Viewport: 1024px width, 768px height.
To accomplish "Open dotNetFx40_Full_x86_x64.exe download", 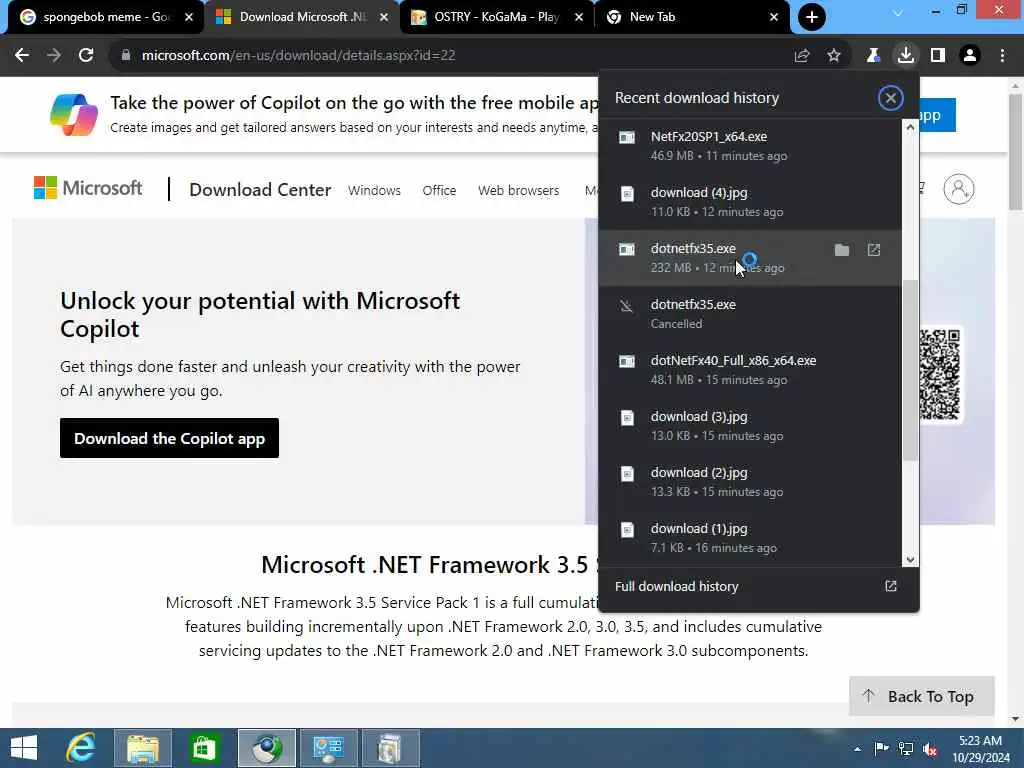I will 750,370.
